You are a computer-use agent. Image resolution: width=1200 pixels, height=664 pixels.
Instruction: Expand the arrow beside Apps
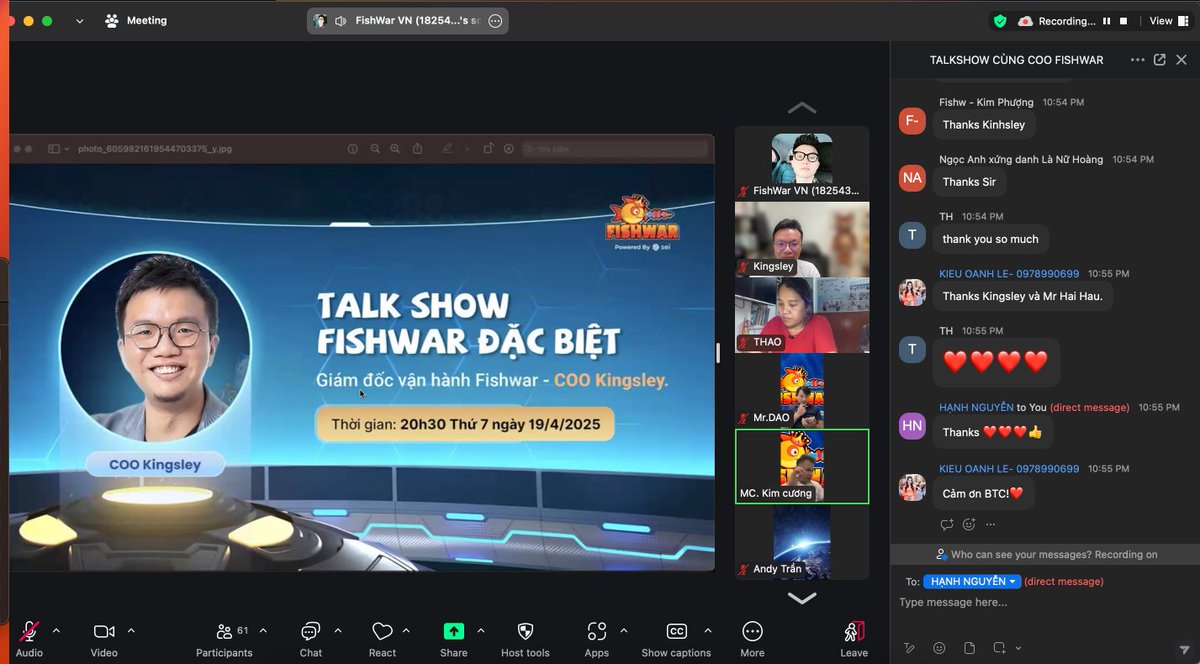click(x=624, y=631)
